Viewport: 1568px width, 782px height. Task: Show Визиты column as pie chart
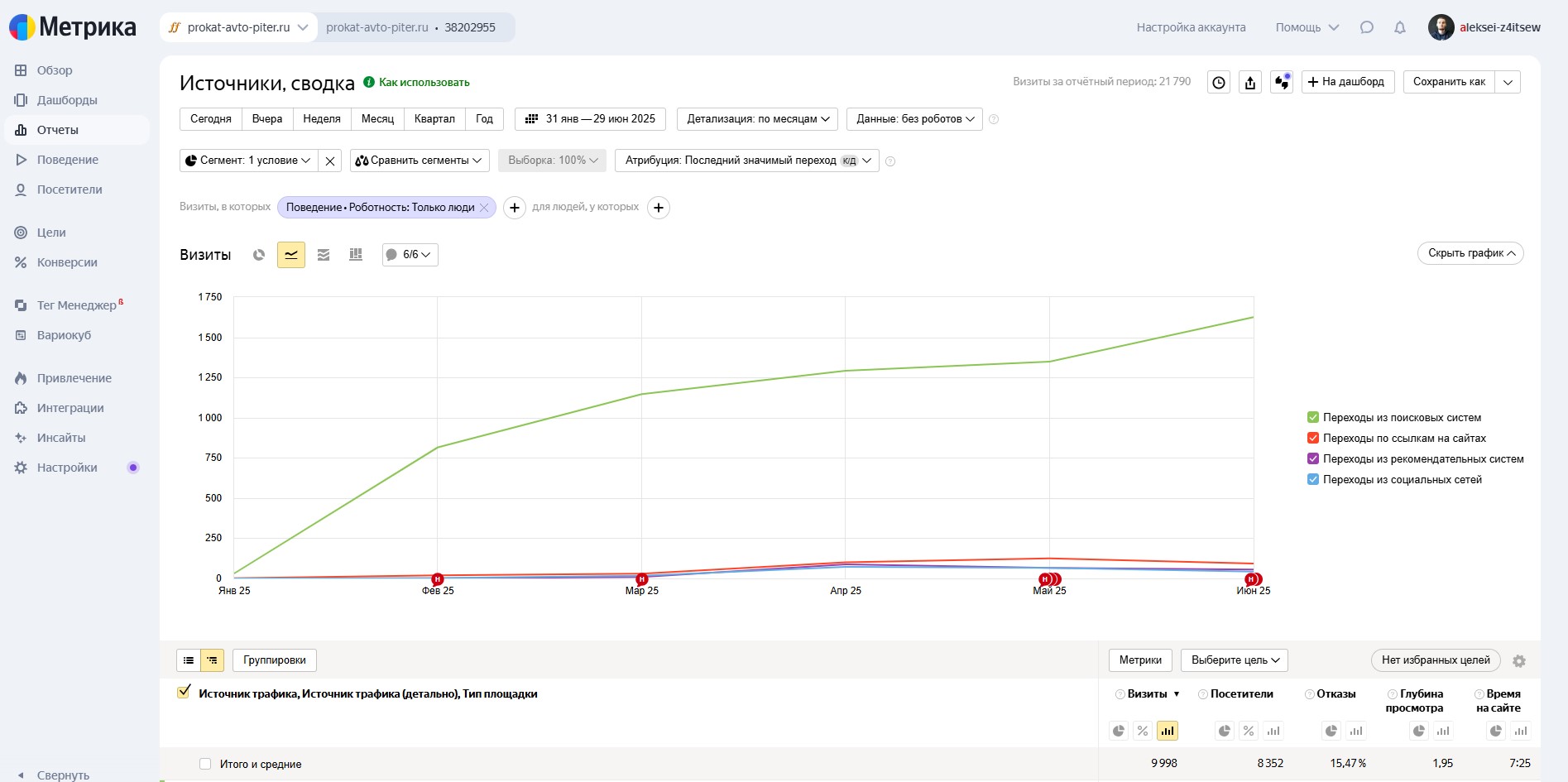tap(1119, 731)
